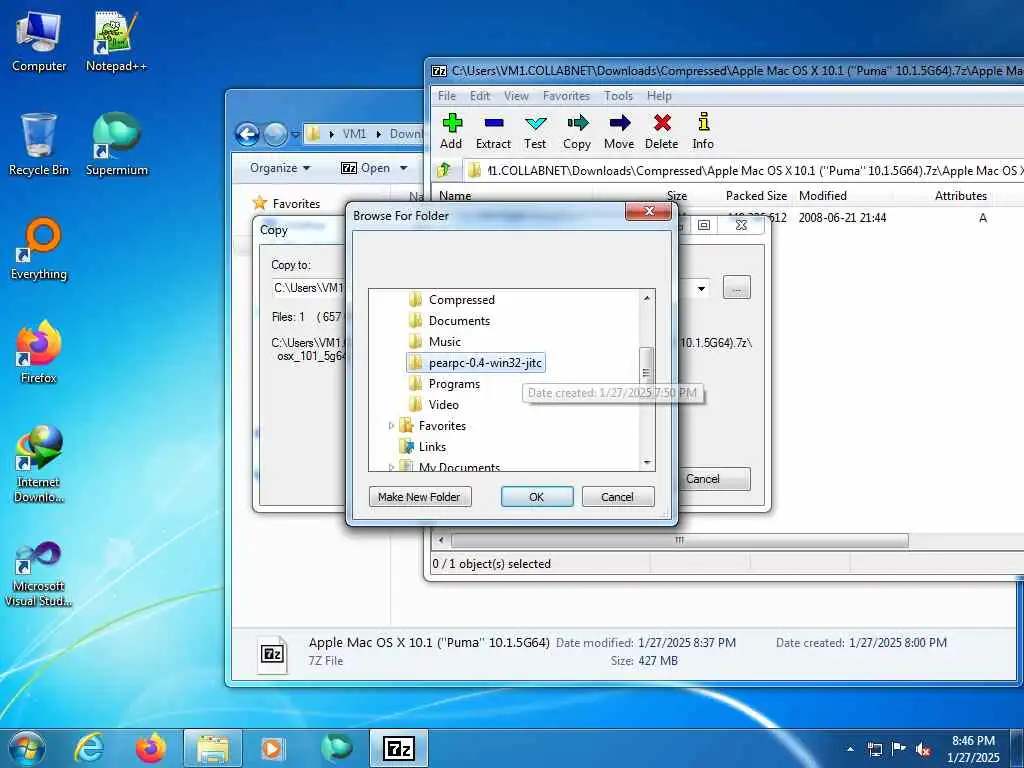Open the Computer desktop icon

[39, 40]
